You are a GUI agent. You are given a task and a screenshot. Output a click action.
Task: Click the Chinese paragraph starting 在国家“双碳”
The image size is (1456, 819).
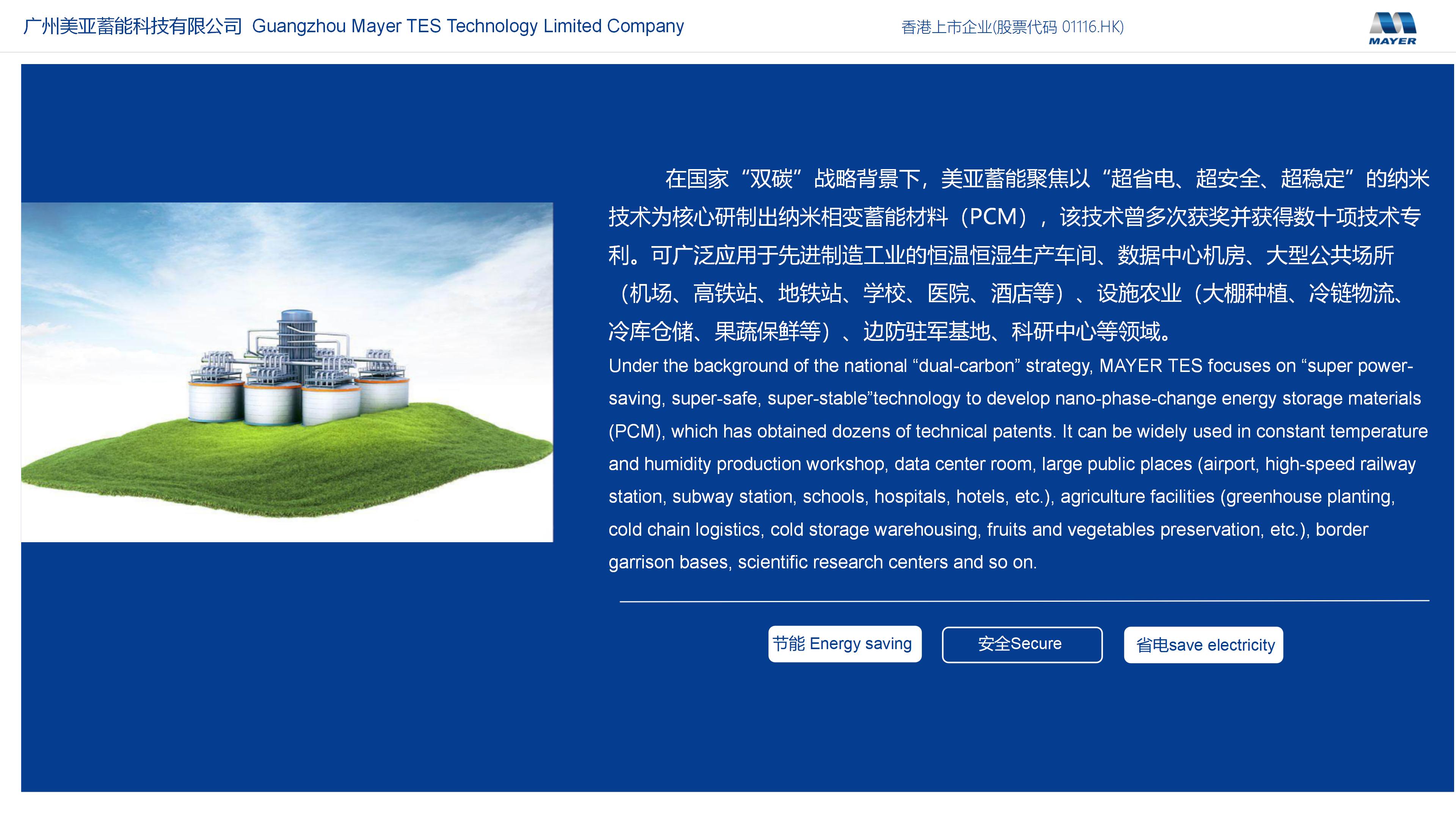1017,254
